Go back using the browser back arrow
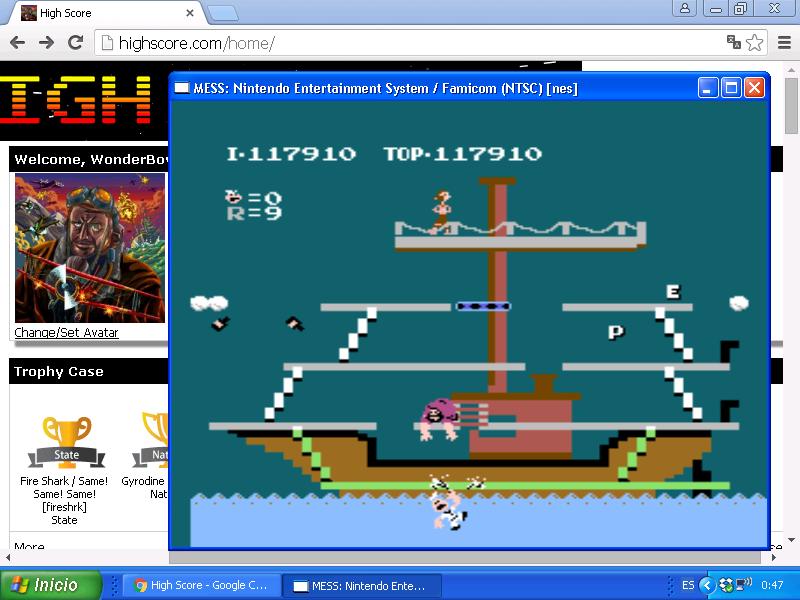Image resolution: width=800 pixels, height=600 pixels. 17,43
